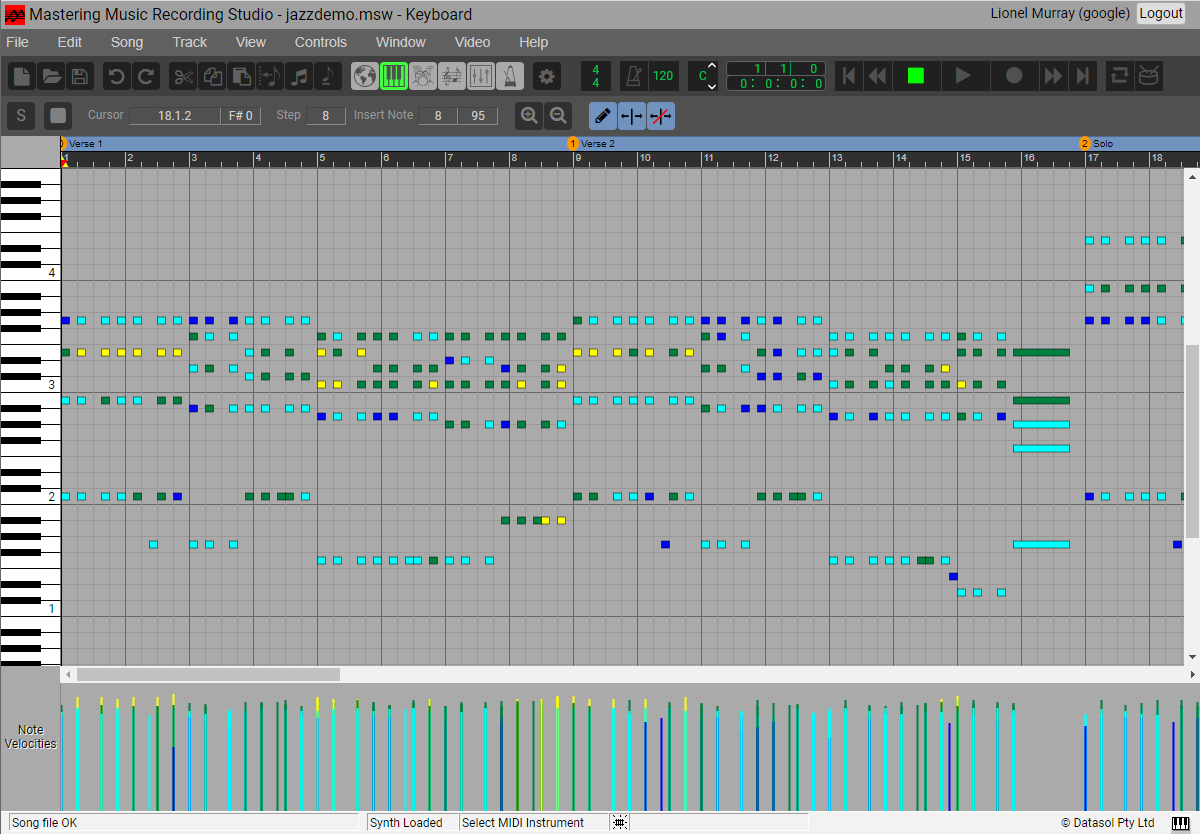Open the drum editor window icon

click(423, 76)
